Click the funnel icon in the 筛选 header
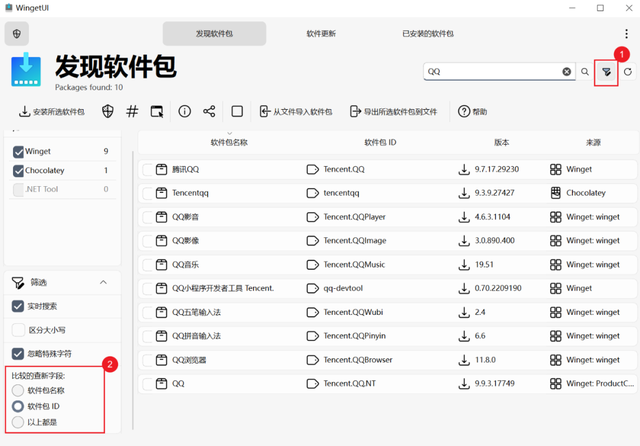 (18, 282)
